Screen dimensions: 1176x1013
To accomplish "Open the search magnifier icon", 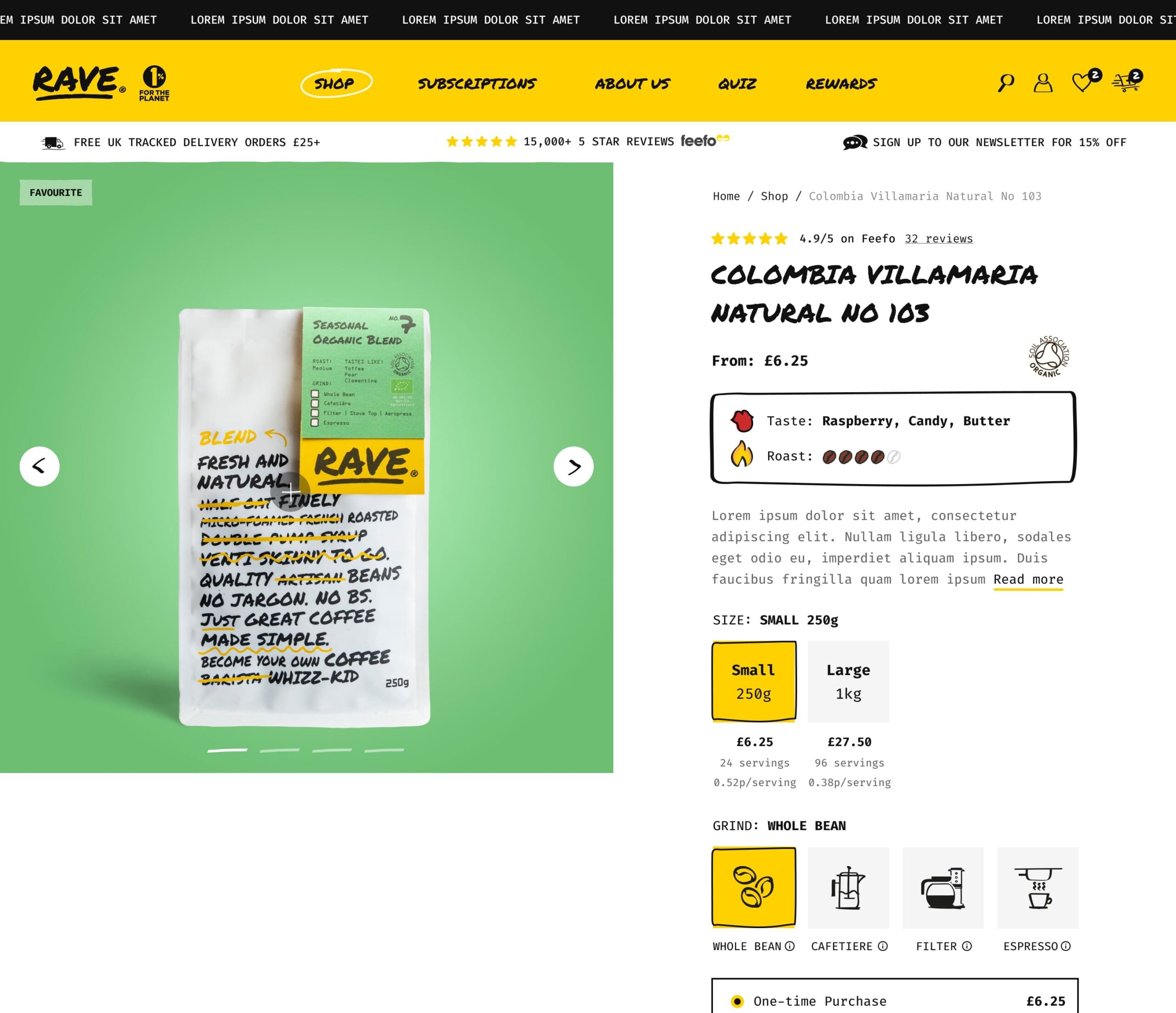I will (1006, 83).
